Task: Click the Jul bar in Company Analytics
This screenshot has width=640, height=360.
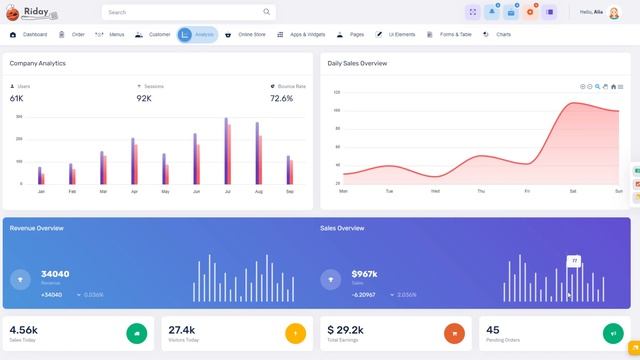Action: (x=228, y=151)
